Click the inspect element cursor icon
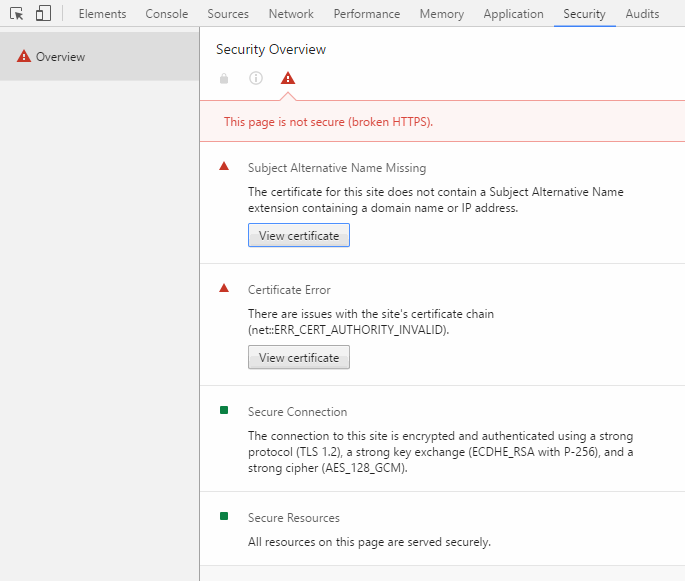 tap(17, 14)
